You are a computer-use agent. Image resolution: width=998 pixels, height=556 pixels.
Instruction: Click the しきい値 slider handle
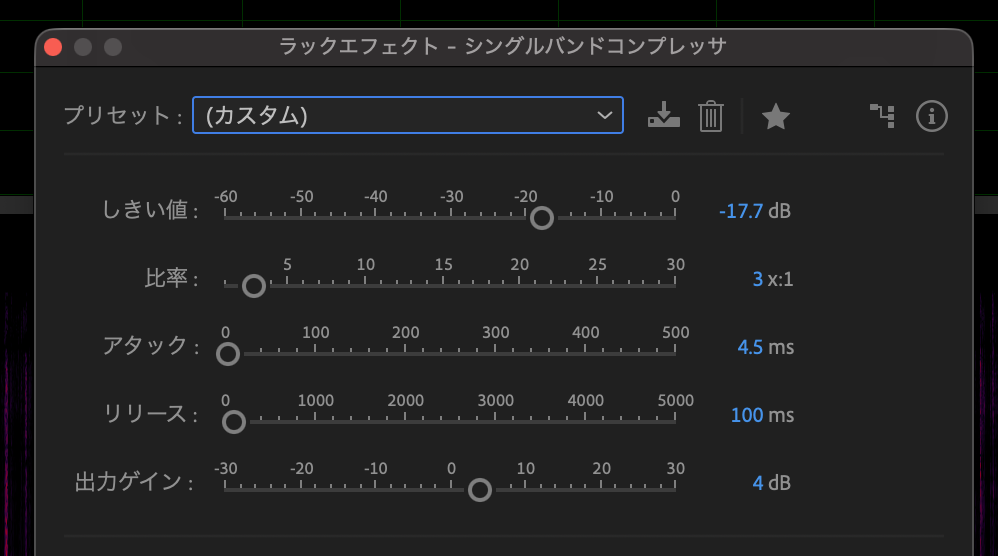[x=541, y=217]
